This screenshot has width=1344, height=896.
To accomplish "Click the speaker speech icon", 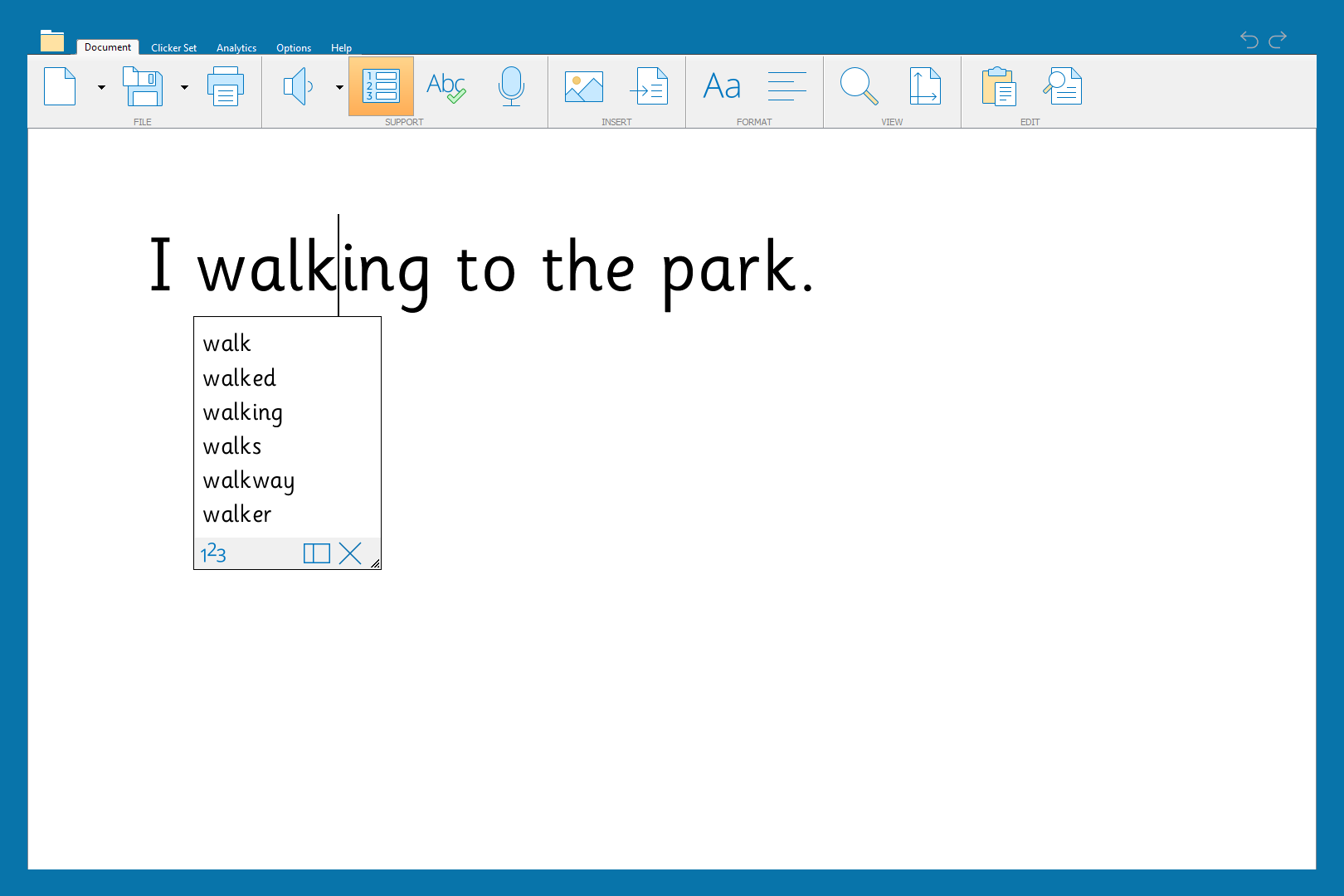I will click(298, 86).
